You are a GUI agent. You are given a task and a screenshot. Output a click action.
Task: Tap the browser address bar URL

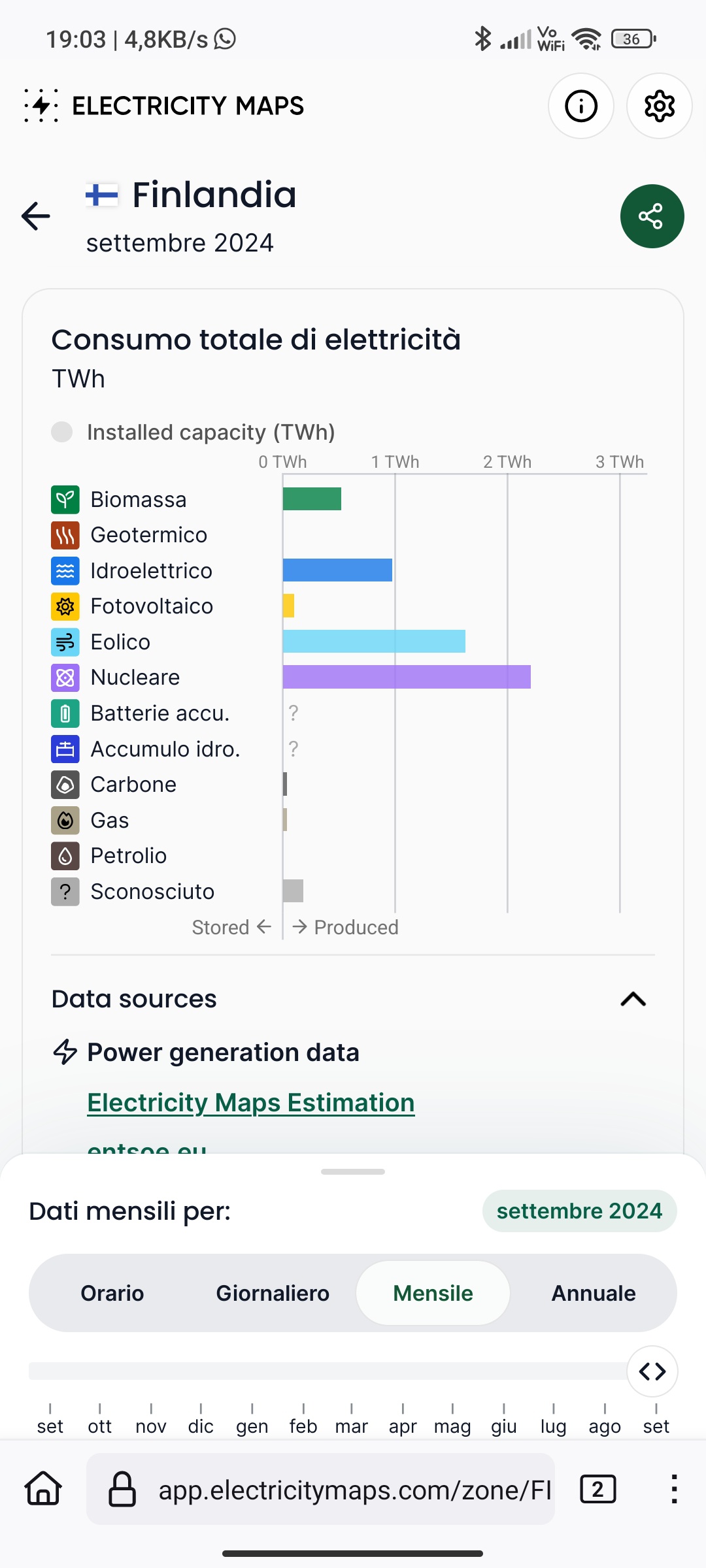pos(355,1490)
